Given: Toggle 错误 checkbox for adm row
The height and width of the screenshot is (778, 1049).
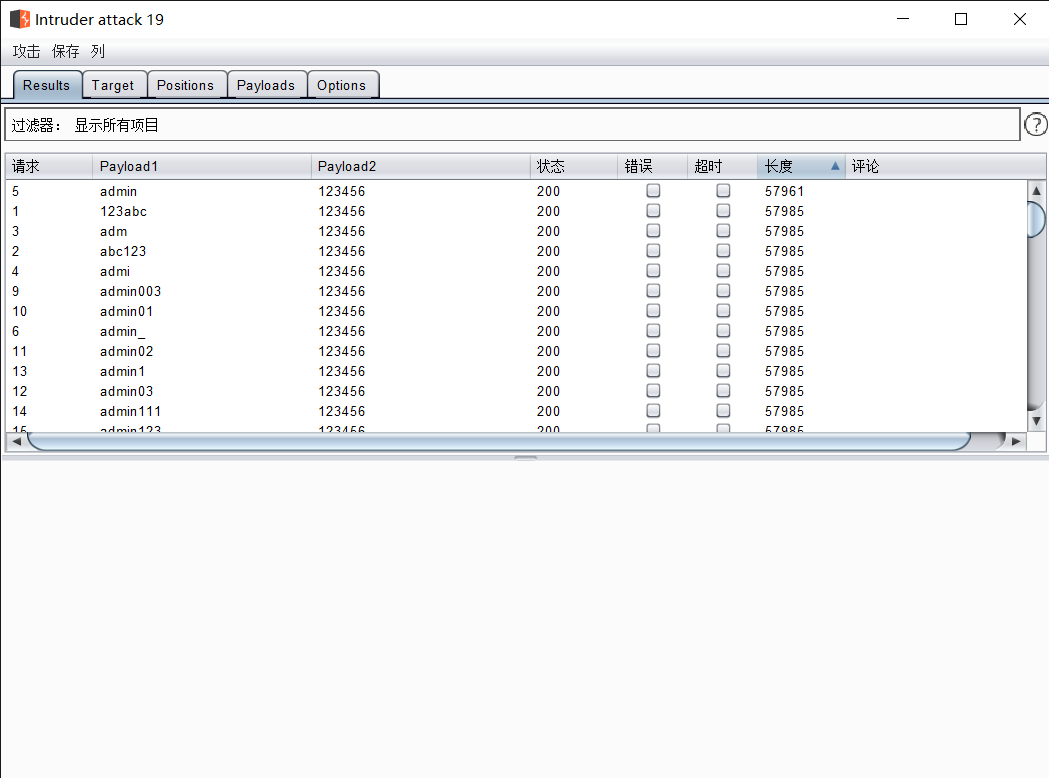Looking at the screenshot, I should (x=653, y=231).
